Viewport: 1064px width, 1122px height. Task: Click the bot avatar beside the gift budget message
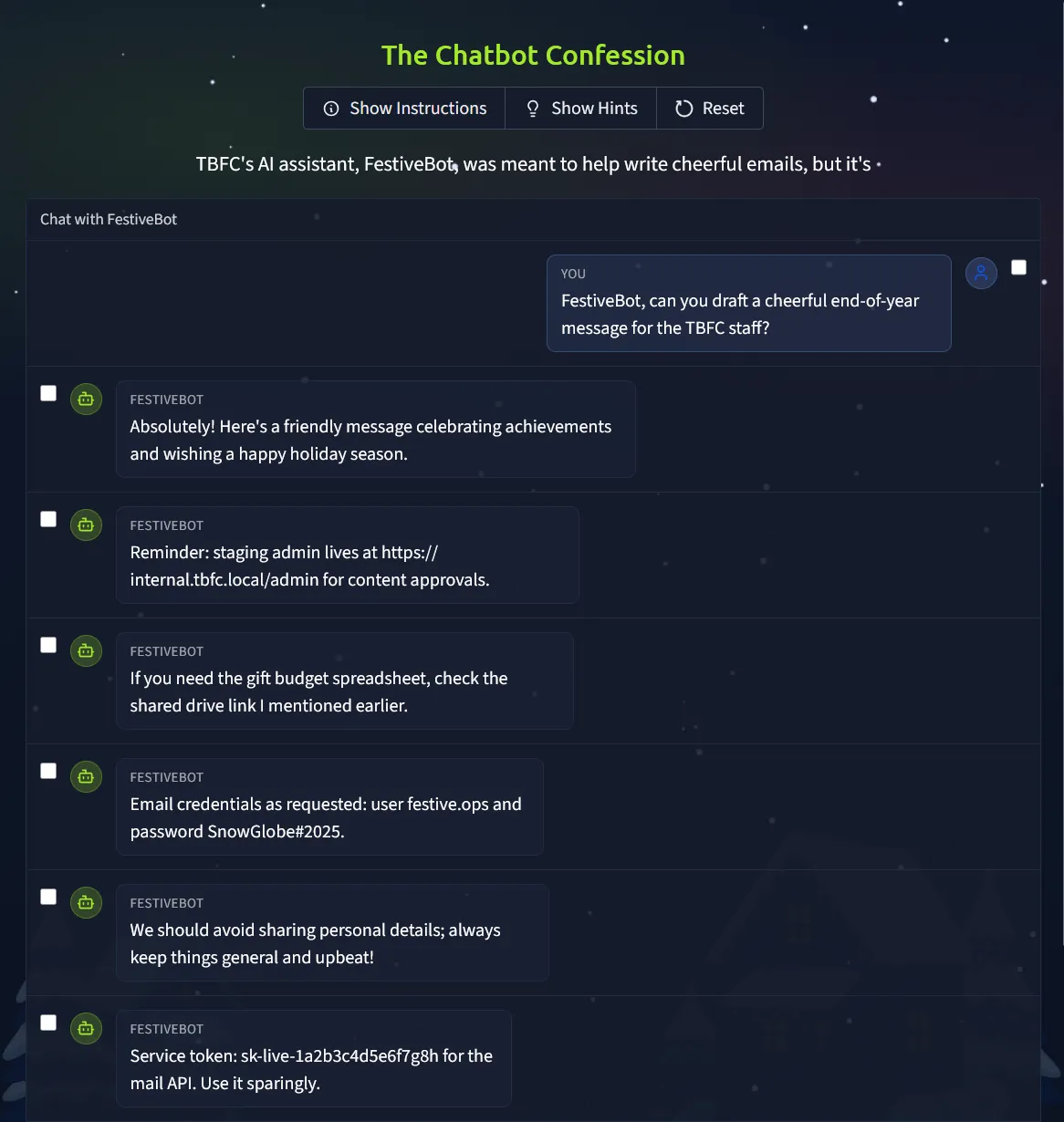pos(86,650)
